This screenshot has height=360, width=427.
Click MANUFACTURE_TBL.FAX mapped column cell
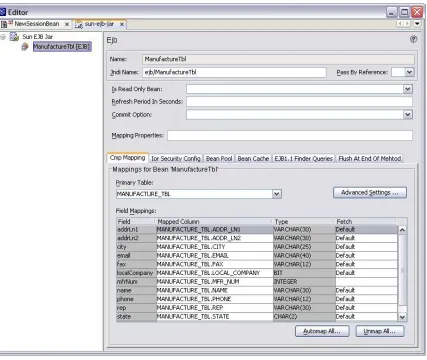[x=215, y=264]
